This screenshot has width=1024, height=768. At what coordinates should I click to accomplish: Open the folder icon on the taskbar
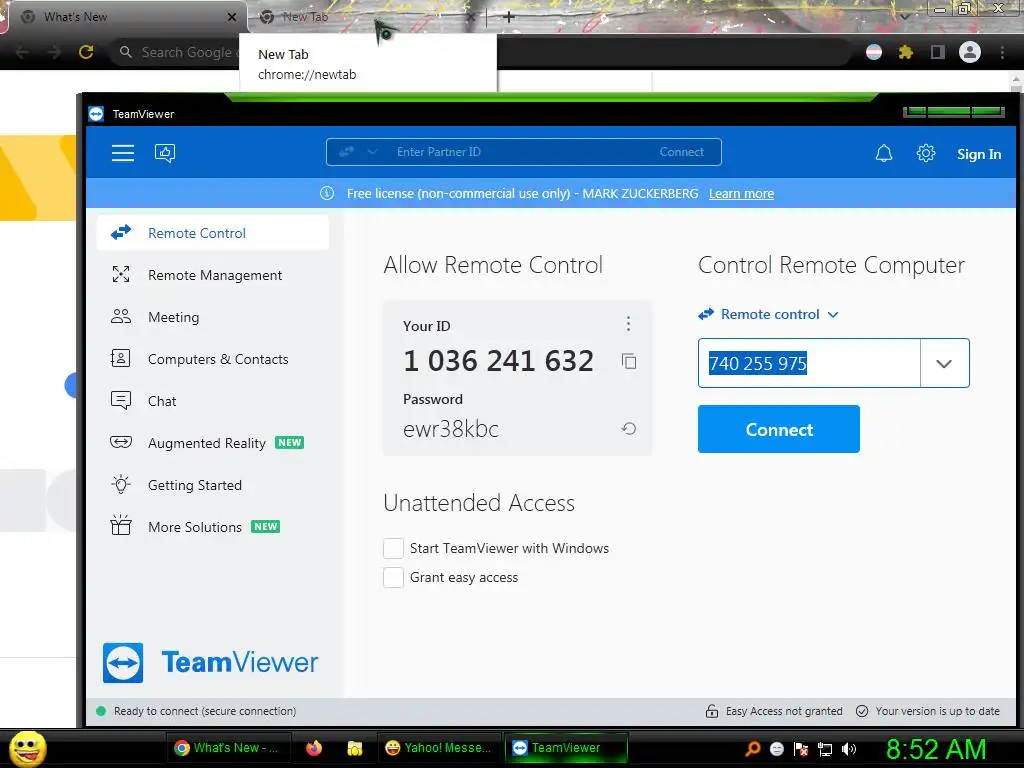coord(355,748)
